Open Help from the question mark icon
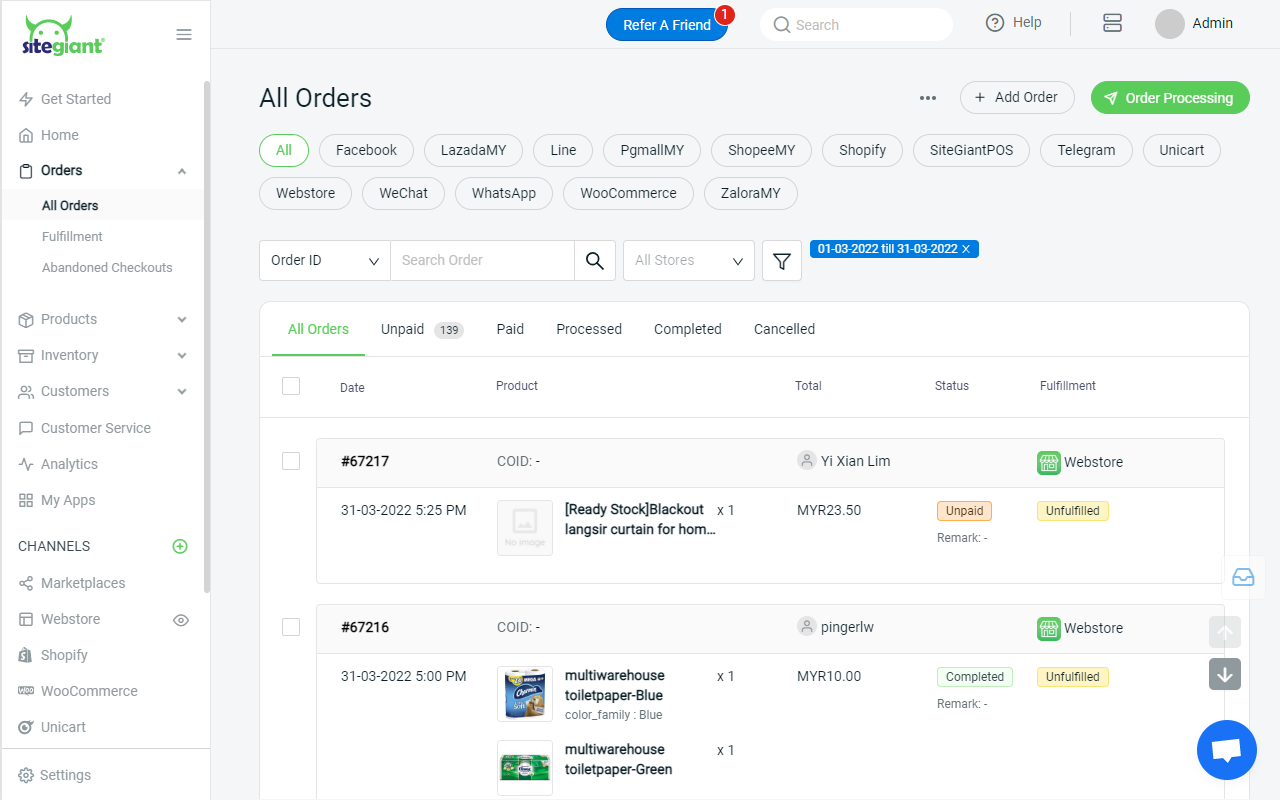The image size is (1280, 800). (995, 23)
